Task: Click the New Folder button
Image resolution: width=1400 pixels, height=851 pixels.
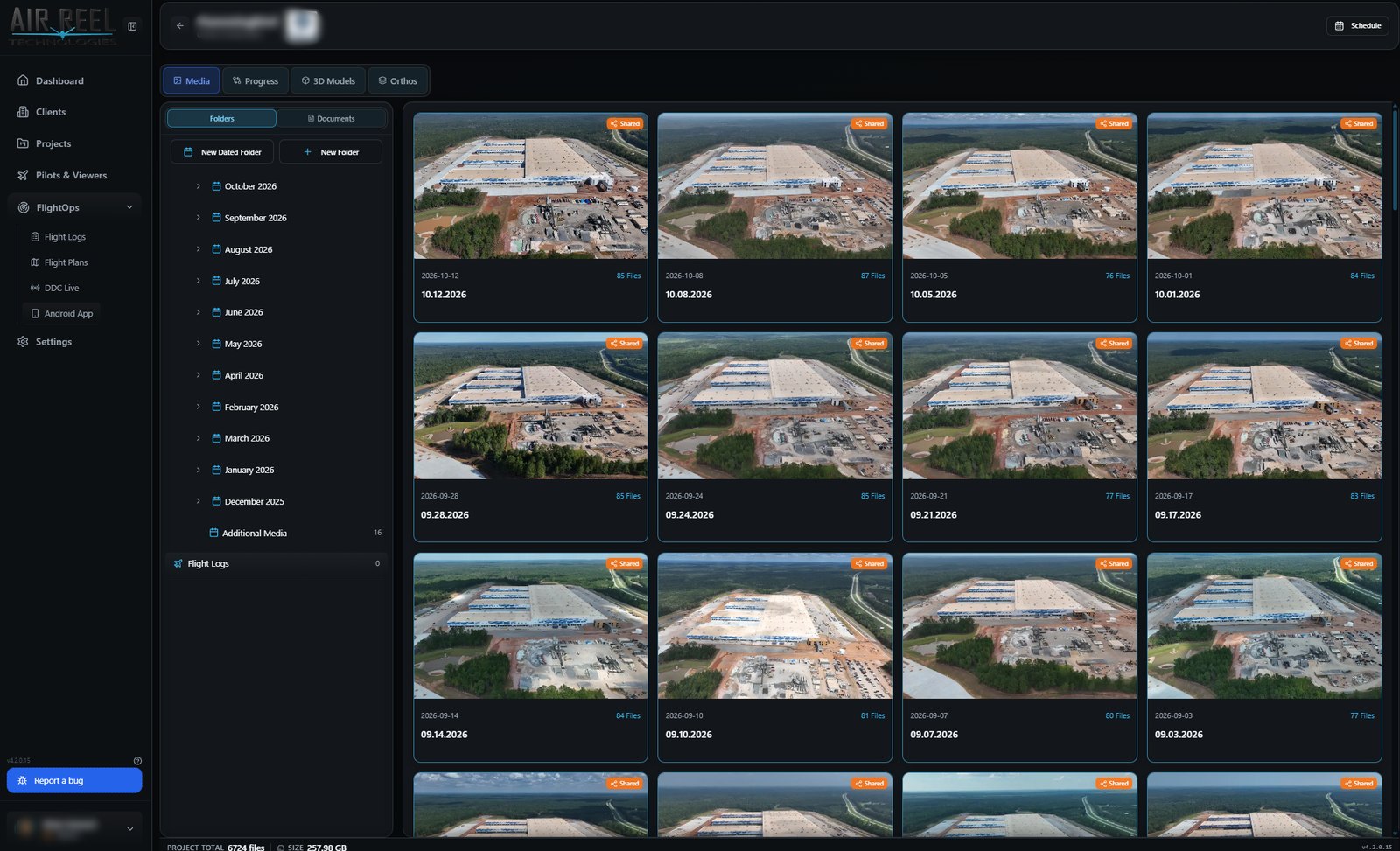Action: [331, 152]
